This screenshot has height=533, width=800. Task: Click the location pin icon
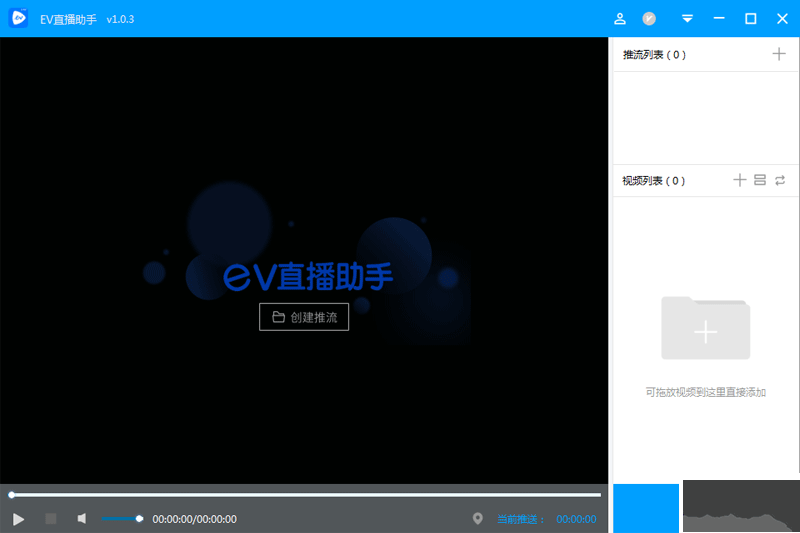coord(478,519)
